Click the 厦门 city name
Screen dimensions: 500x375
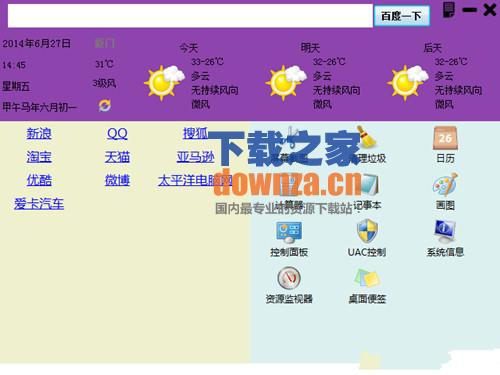pyautogui.click(x=105, y=43)
